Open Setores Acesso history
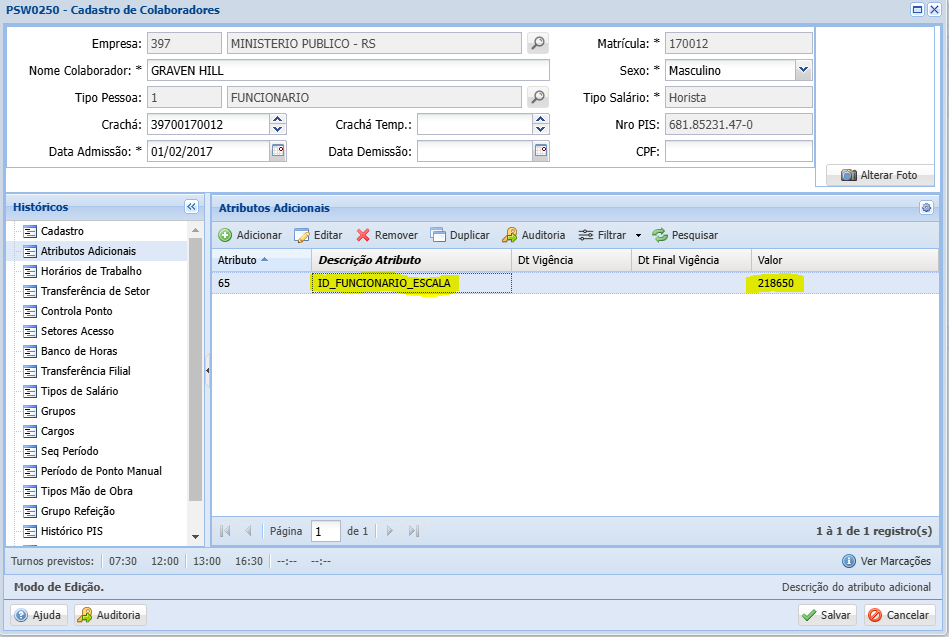The image size is (949, 637). click(x=77, y=331)
